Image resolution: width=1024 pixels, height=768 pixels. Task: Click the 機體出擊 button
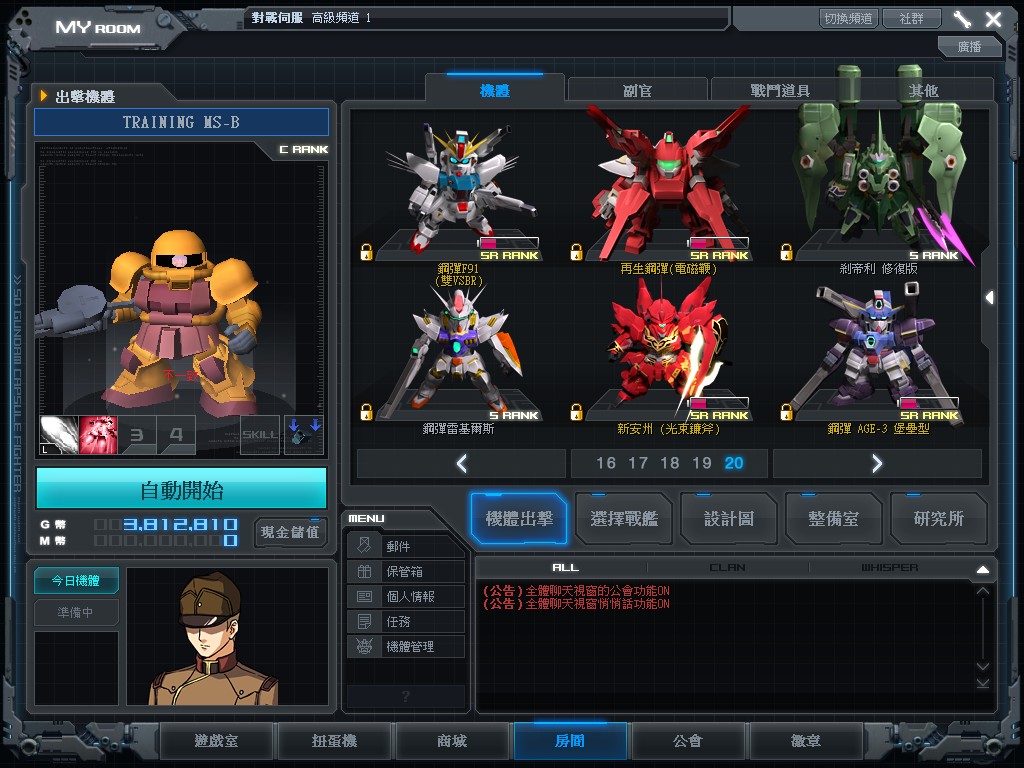(x=519, y=519)
